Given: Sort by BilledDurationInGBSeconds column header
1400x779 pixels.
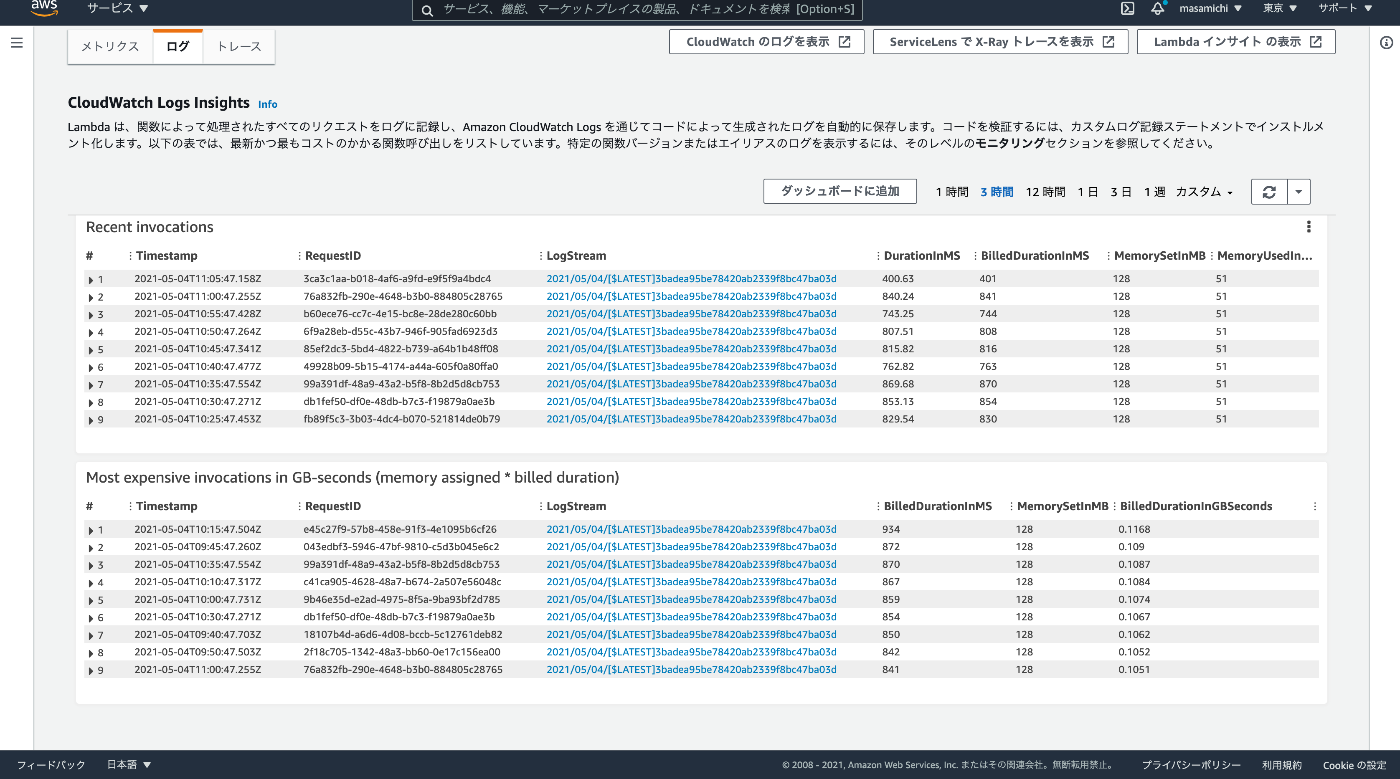Looking at the screenshot, I should click(1196, 506).
